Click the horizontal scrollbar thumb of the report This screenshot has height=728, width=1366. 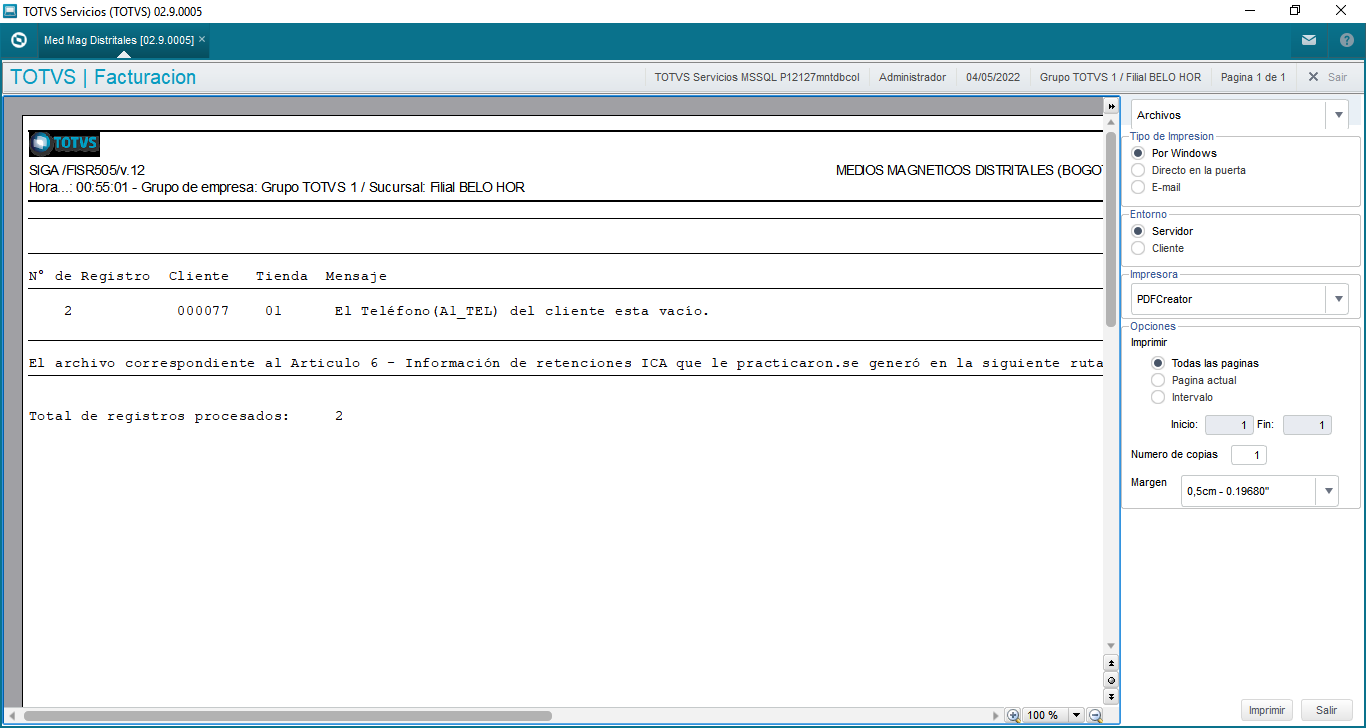tap(287, 715)
